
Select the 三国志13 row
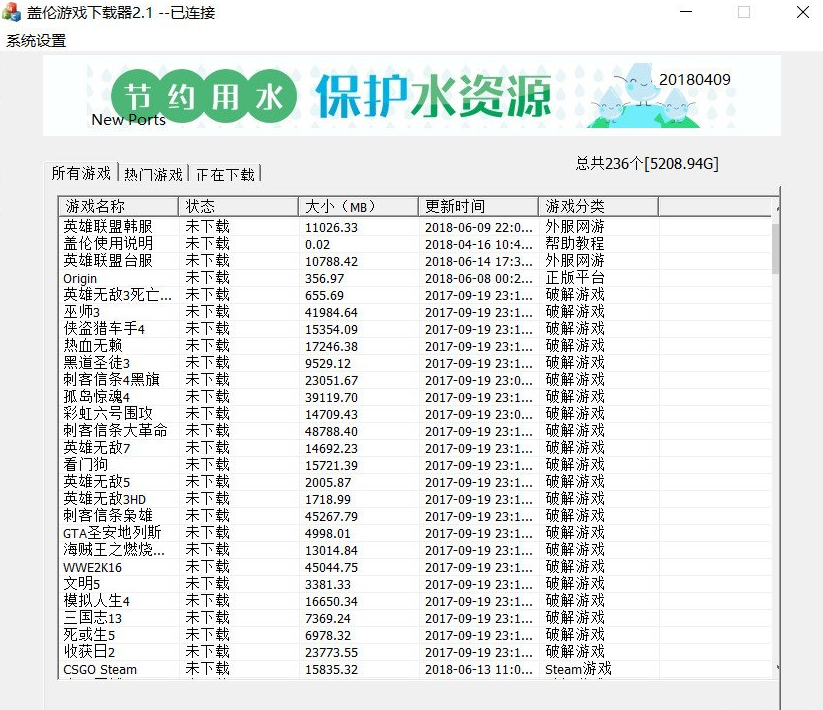(x=415, y=618)
